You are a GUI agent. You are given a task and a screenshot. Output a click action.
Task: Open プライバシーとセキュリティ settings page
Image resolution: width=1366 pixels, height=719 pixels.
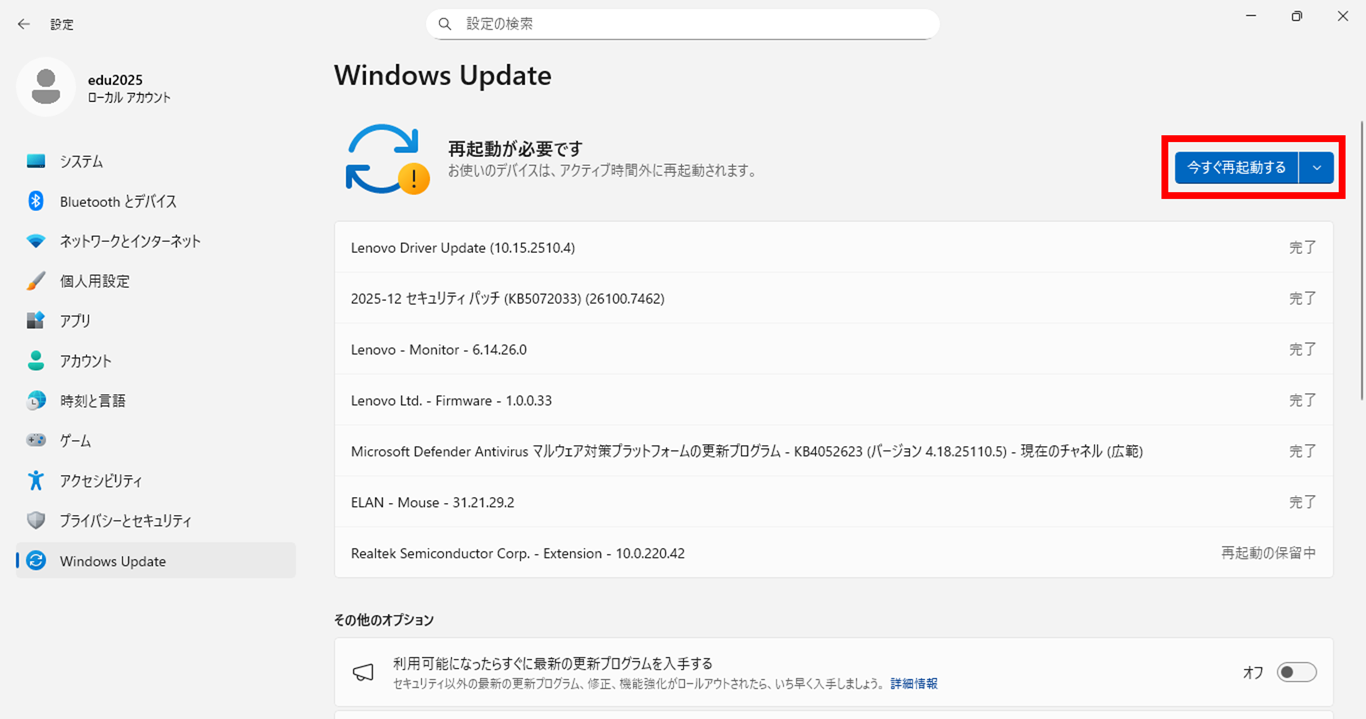click(x=125, y=521)
